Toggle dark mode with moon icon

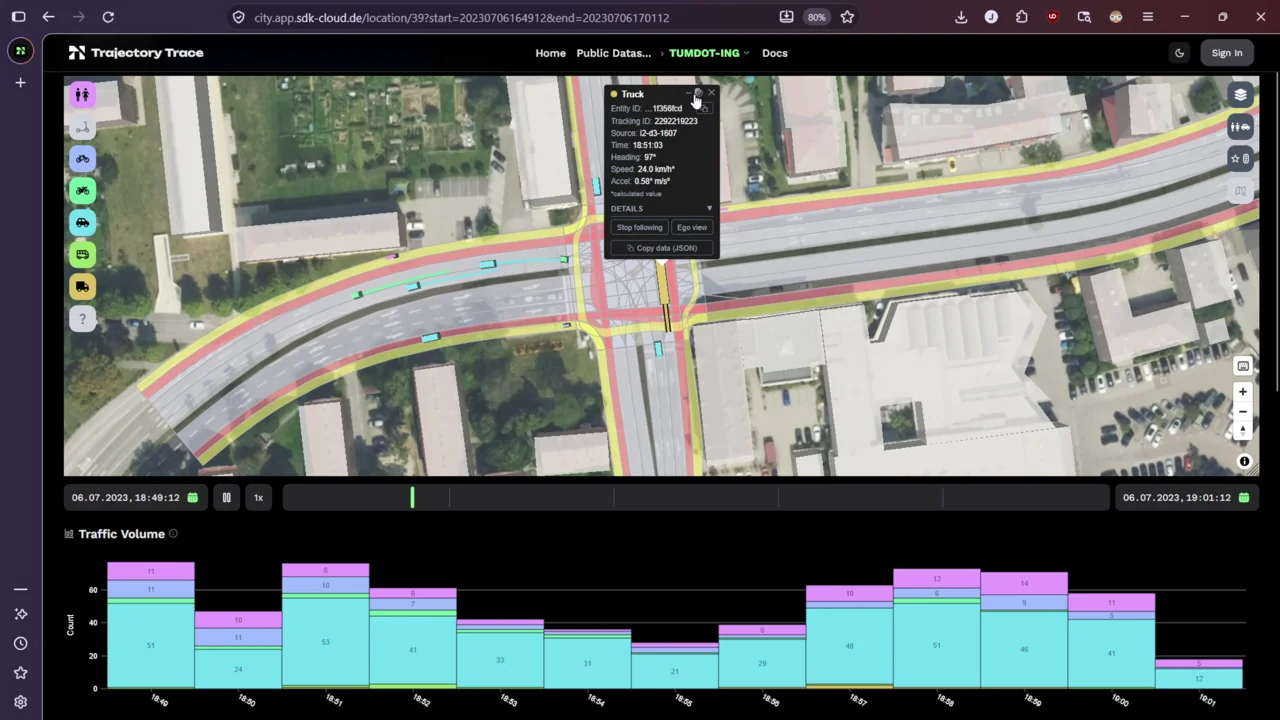1179,53
